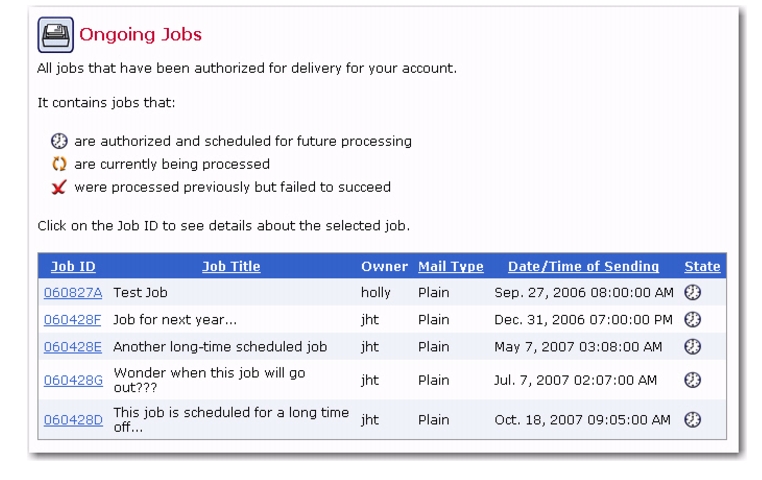Sort table by Job Title header
Image resolution: width=762 pixels, height=480 pixels.
click(x=231, y=266)
